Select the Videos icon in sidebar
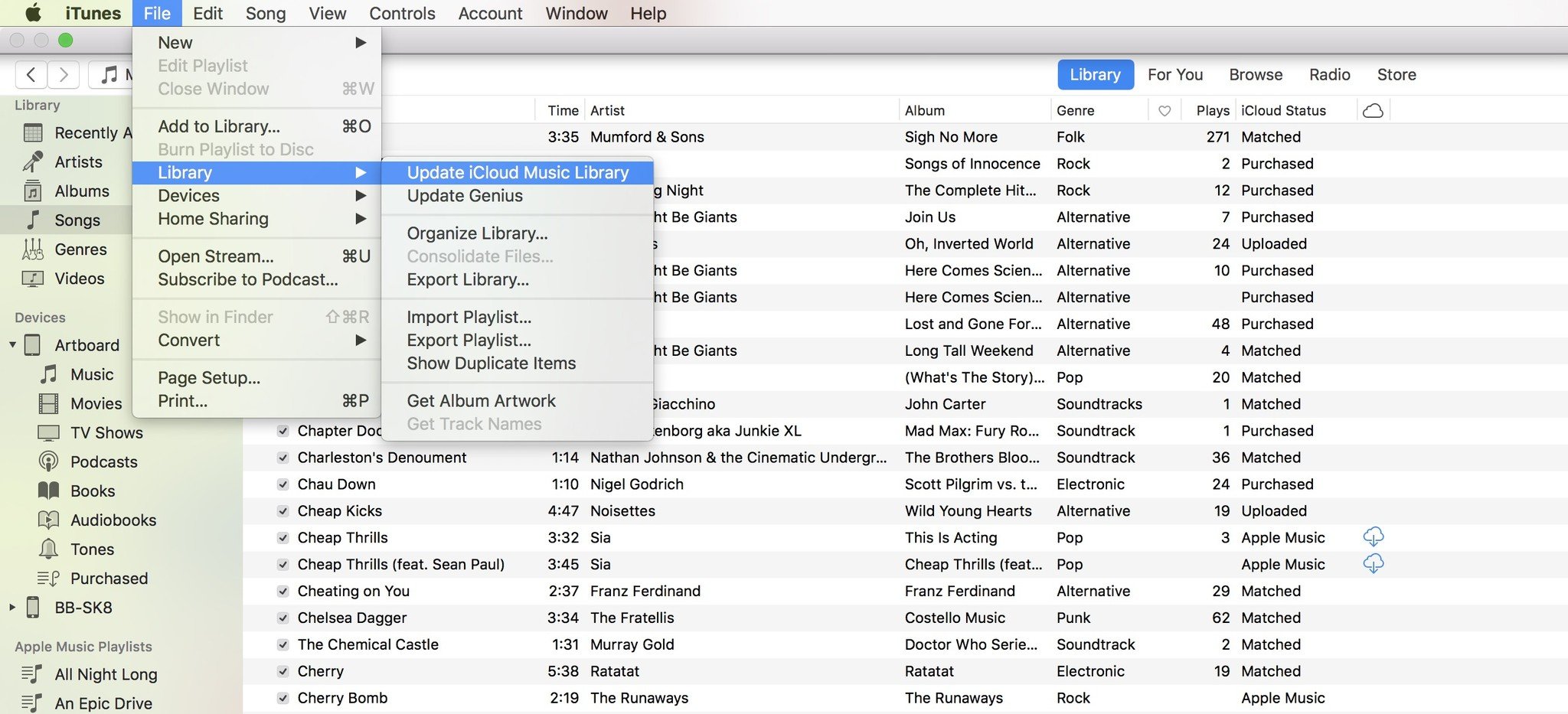Image resolution: width=1568 pixels, height=714 pixels. click(x=33, y=279)
